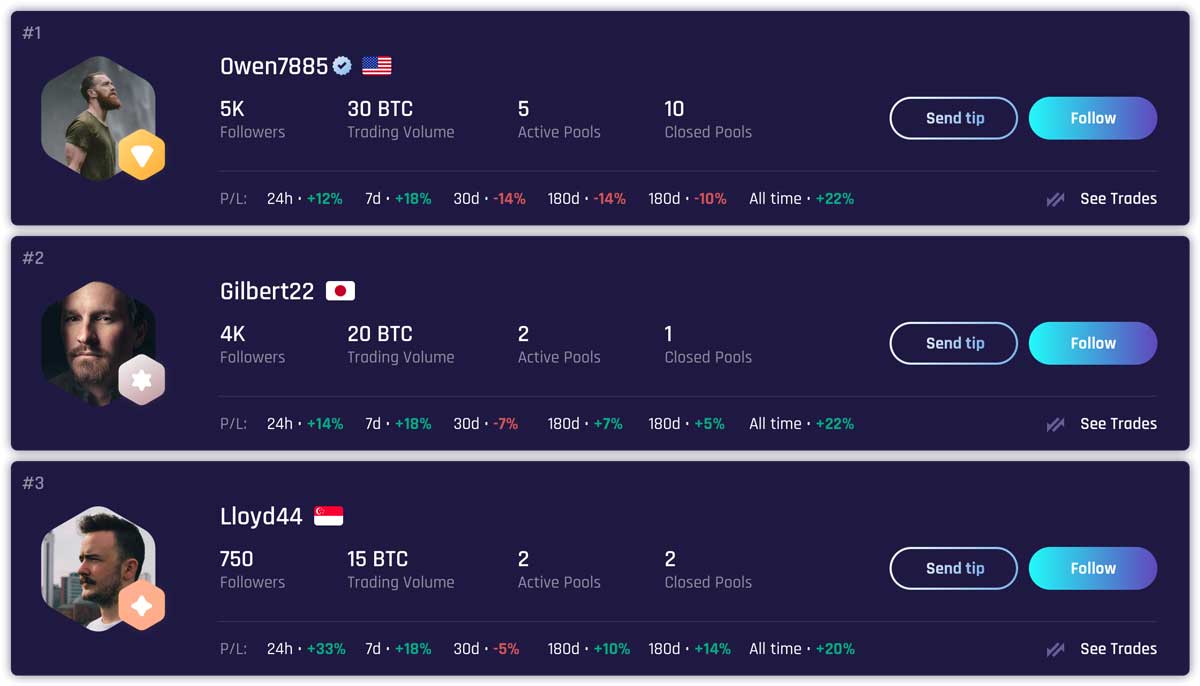Screen dimensions: 1200x686
Task: Send tip to Owen7885
Action: tap(954, 118)
